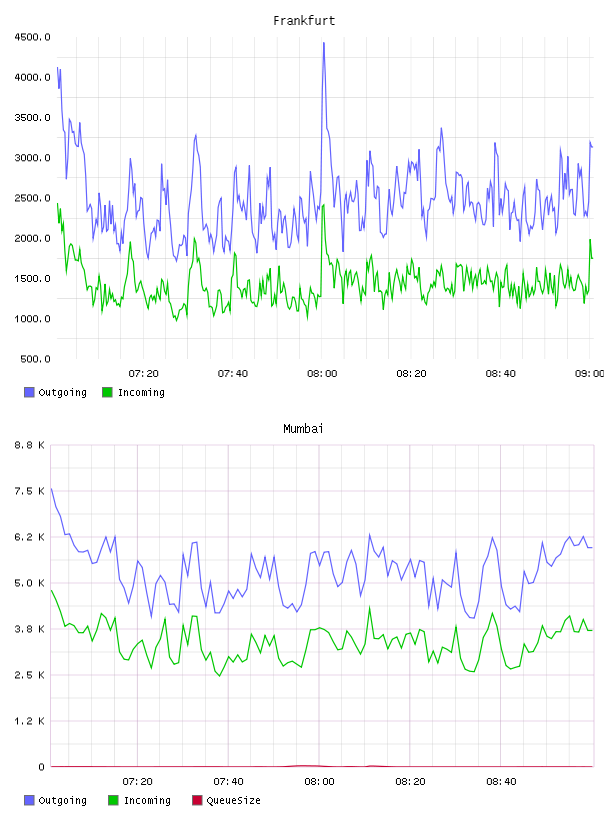The width and height of the screenshot is (608, 816).
Task: Click the 2.5 K y-axis label in Mumbai chart
Action: click(x=30, y=675)
